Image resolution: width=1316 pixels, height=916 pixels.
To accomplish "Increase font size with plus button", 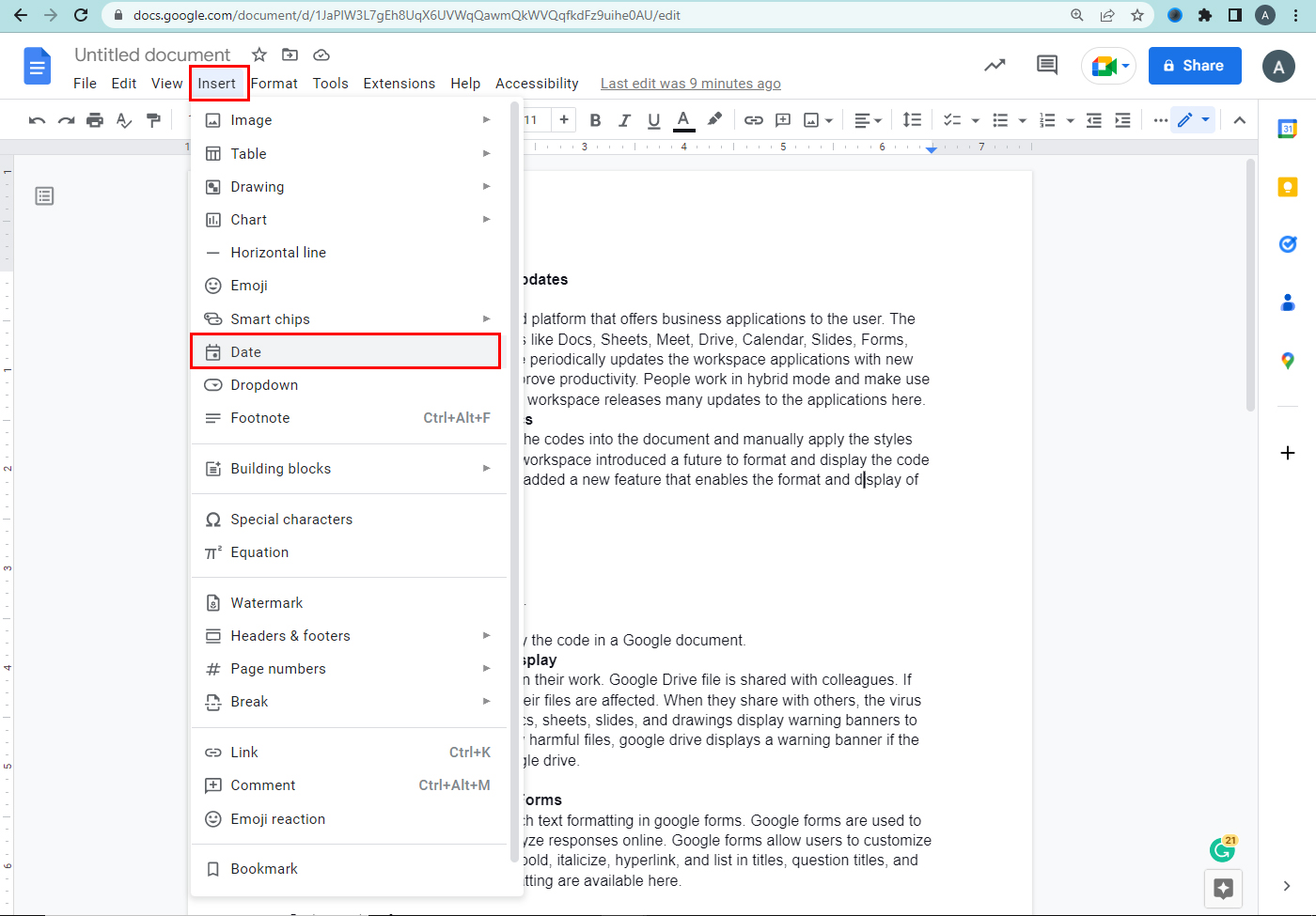I will tap(564, 119).
